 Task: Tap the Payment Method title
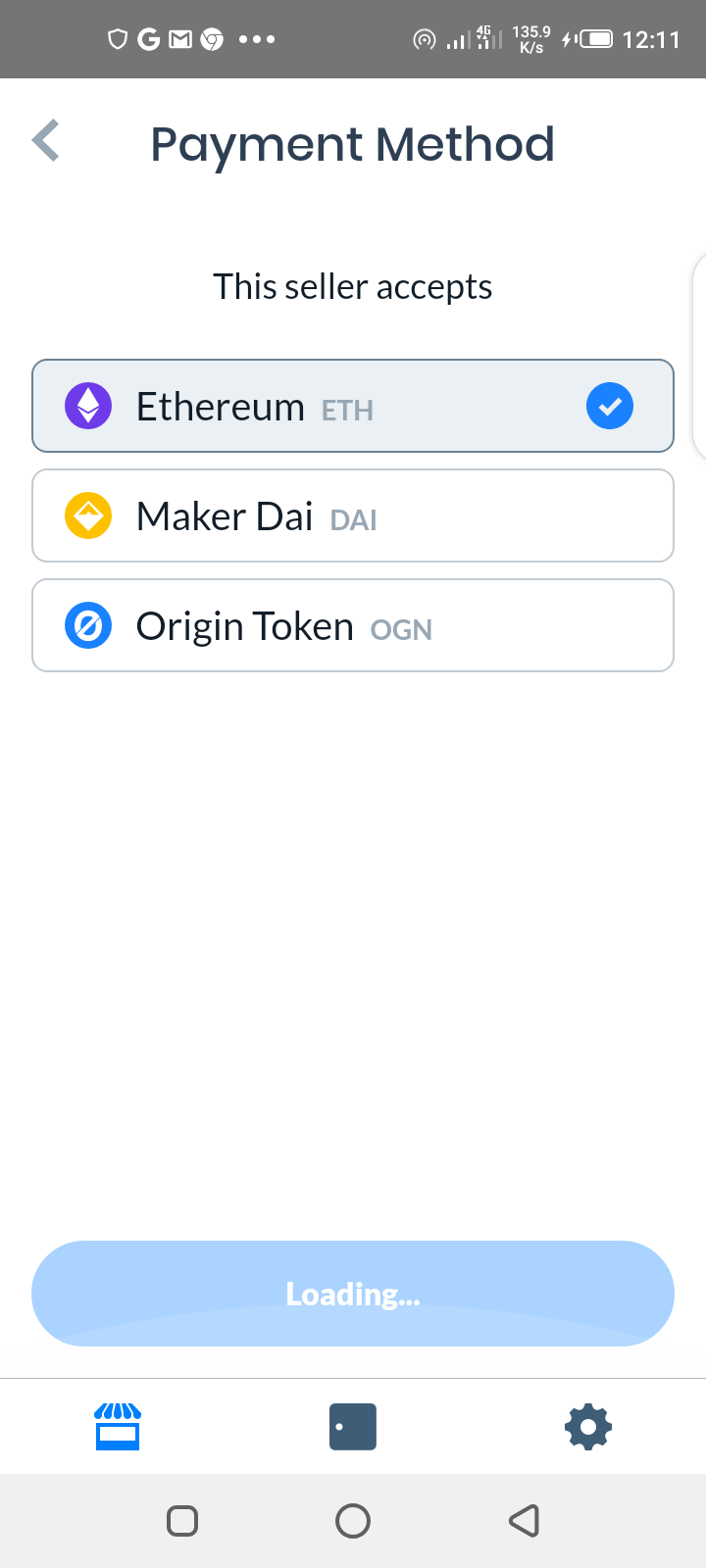[x=353, y=144]
